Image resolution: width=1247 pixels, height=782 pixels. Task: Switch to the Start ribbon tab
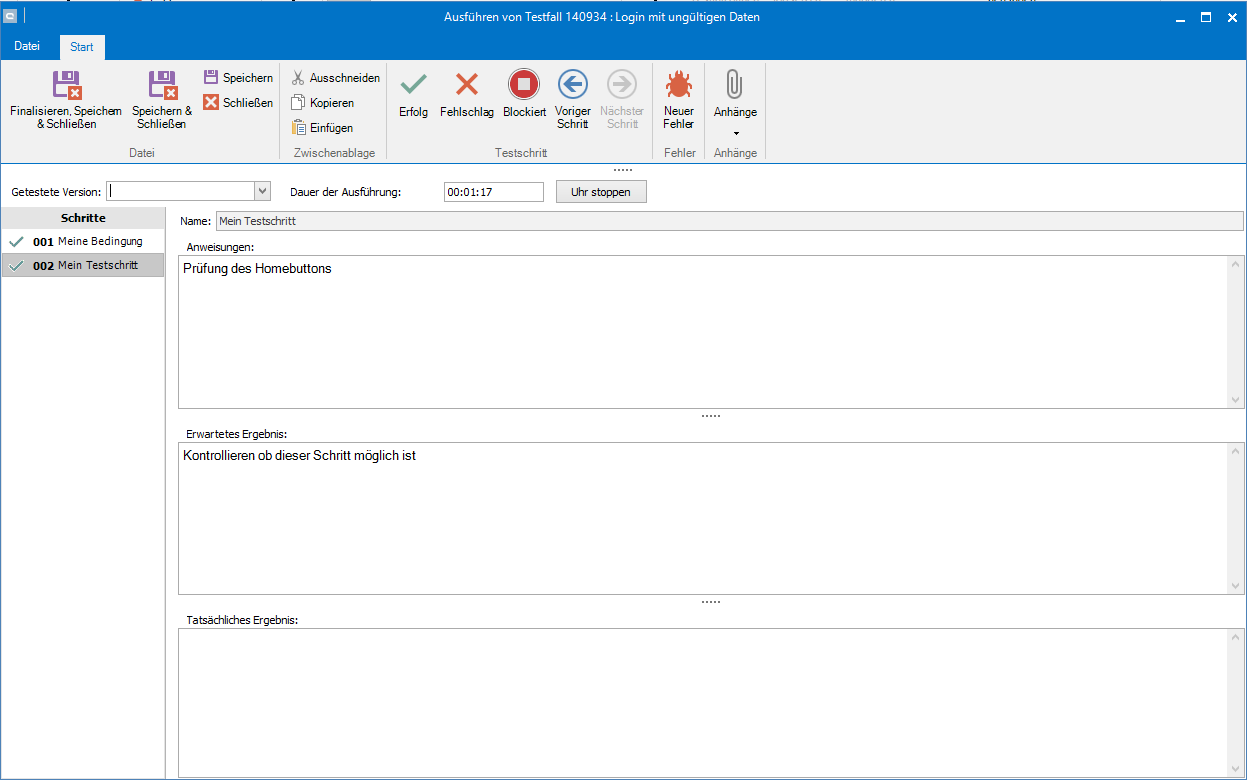tap(82, 47)
